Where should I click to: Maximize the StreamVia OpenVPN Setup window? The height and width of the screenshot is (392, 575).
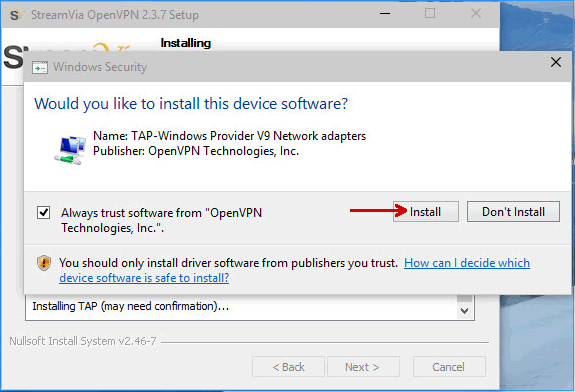click(x=430, y=14)
